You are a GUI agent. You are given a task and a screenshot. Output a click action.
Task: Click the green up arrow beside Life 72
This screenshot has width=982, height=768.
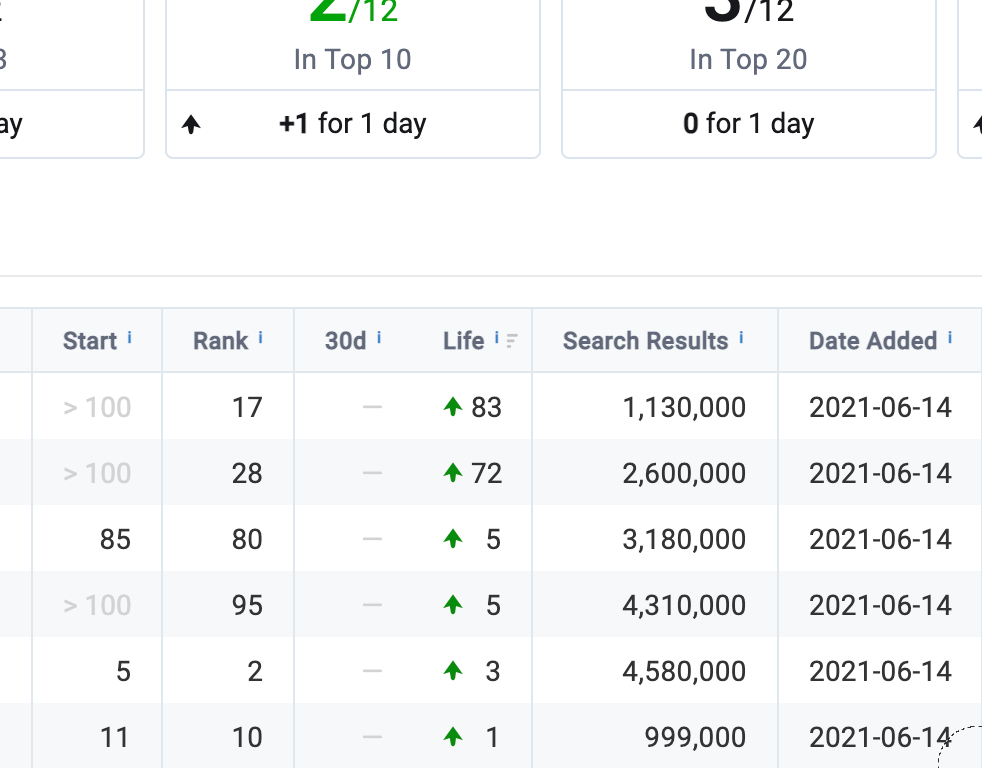coord(453,472)
